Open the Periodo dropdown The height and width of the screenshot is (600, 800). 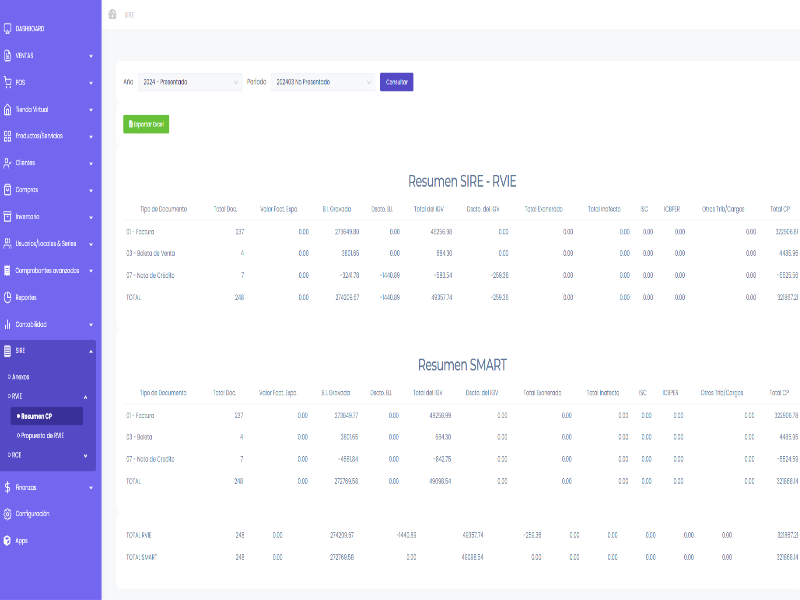pos(323,82)
